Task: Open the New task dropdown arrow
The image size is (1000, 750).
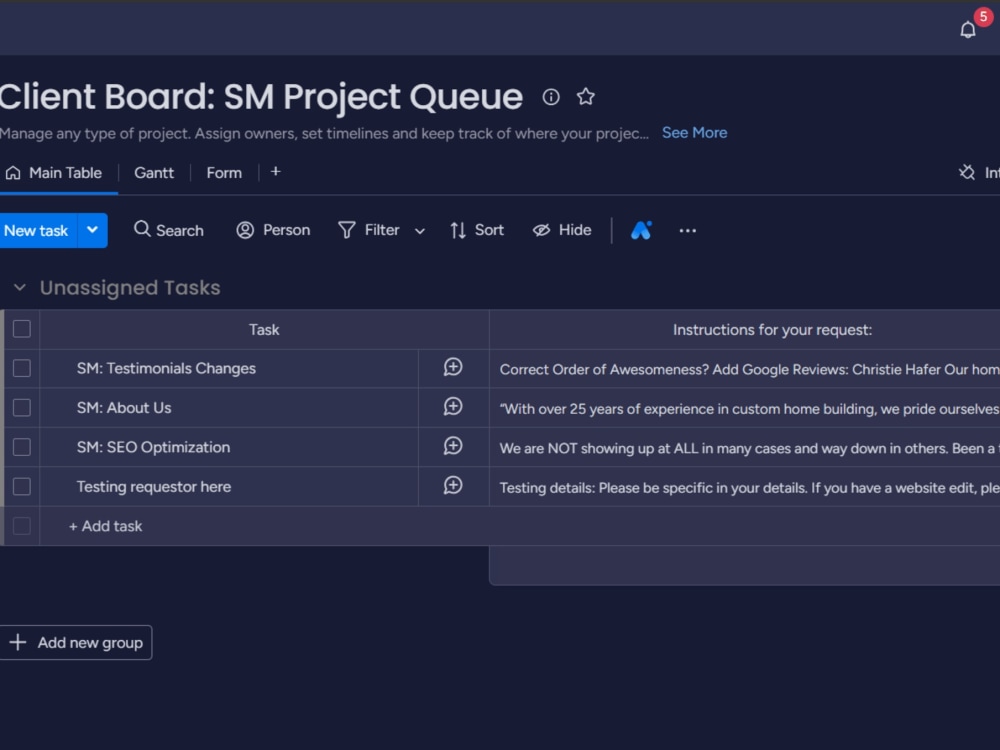Action: [x=92, y=230]
